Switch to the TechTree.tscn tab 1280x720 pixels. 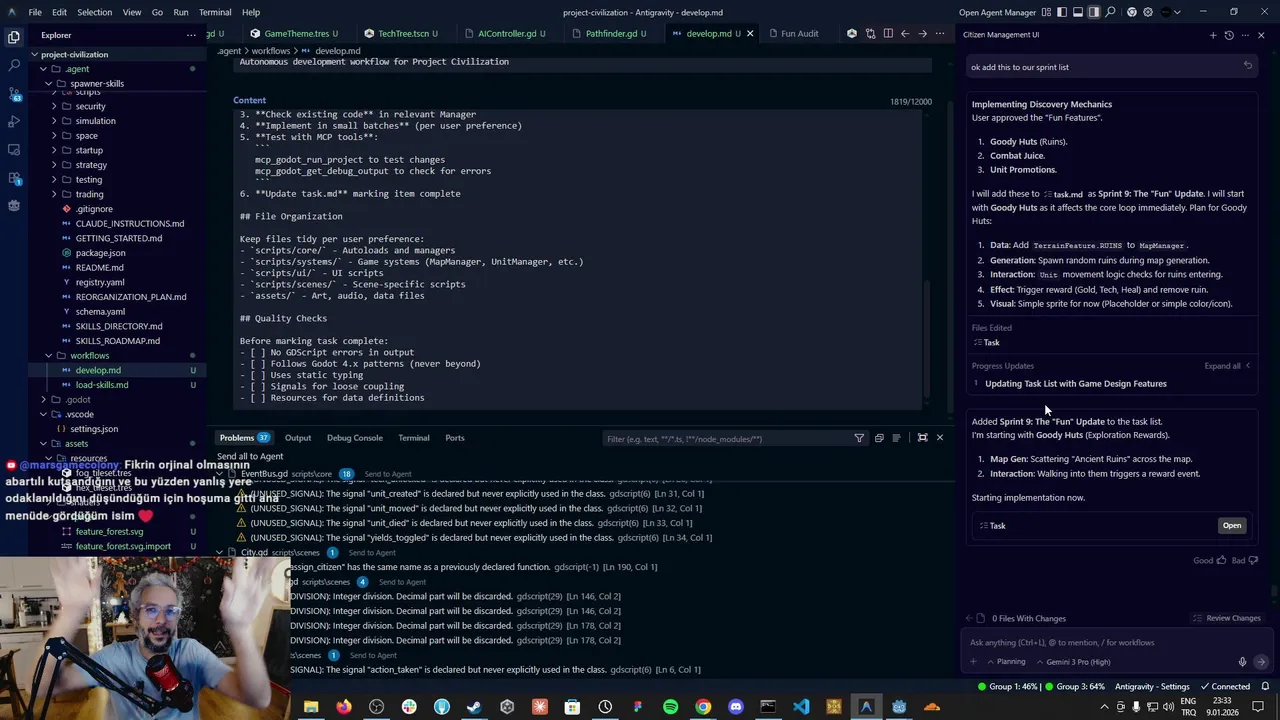point(408,33)
